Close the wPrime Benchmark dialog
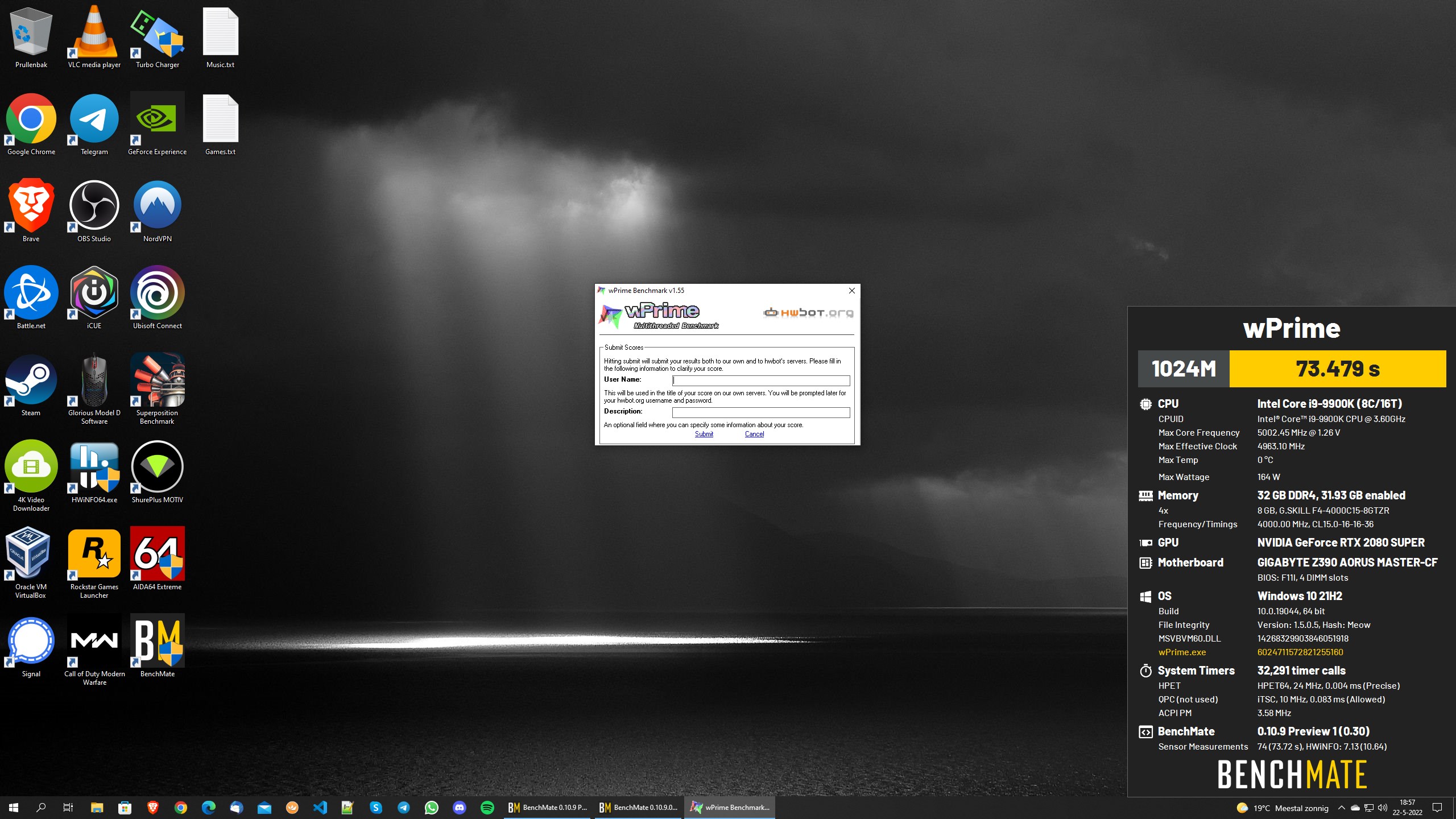Image resolution: width=1456 pixels, height=819 pixels. click(851, 291)
